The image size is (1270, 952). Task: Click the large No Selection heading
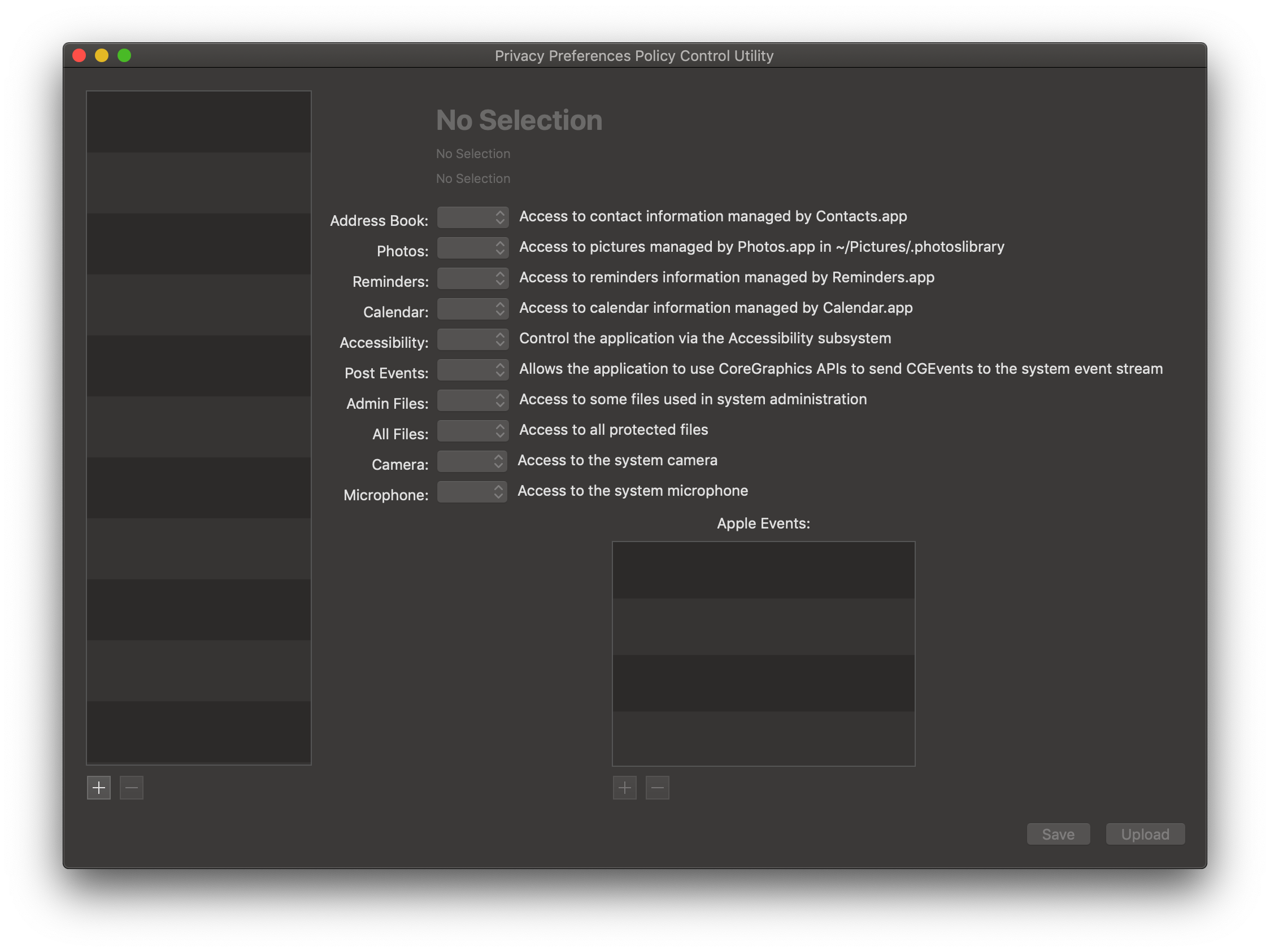519,120
